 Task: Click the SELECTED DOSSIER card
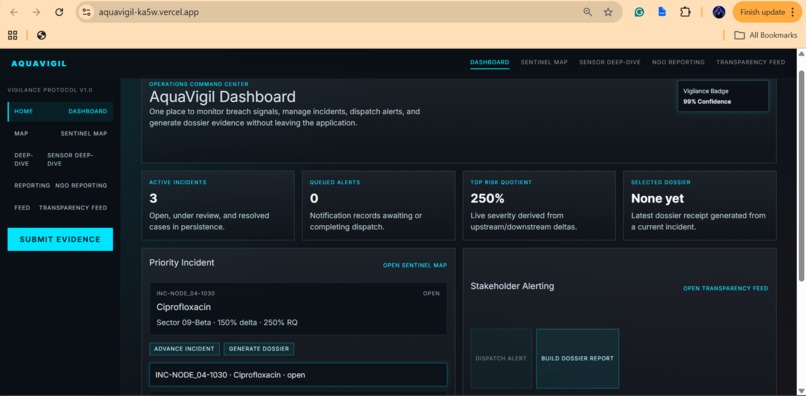pyautogui.click(x=700, y=206)
